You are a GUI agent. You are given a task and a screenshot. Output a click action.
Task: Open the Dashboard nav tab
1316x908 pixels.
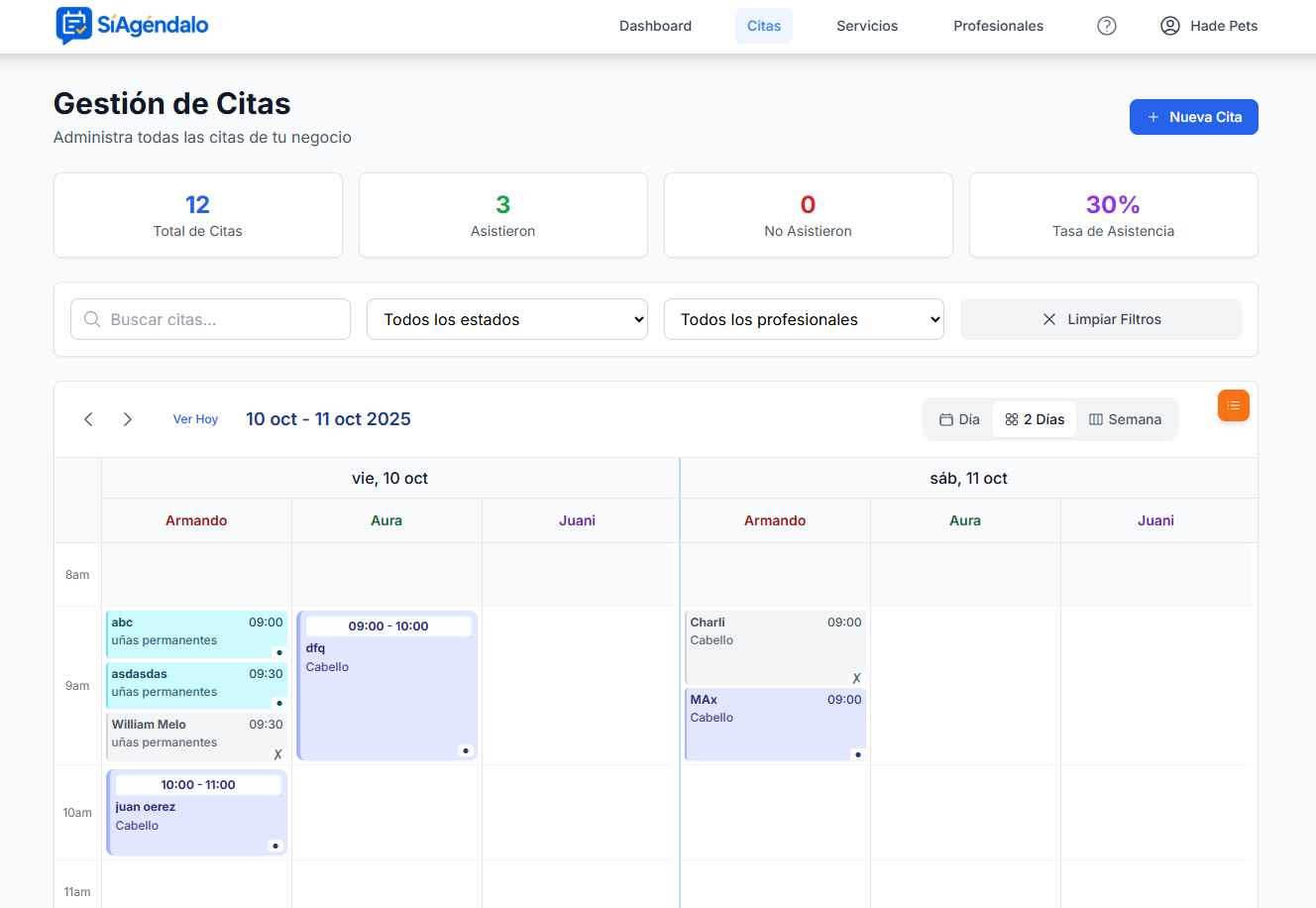655,26
